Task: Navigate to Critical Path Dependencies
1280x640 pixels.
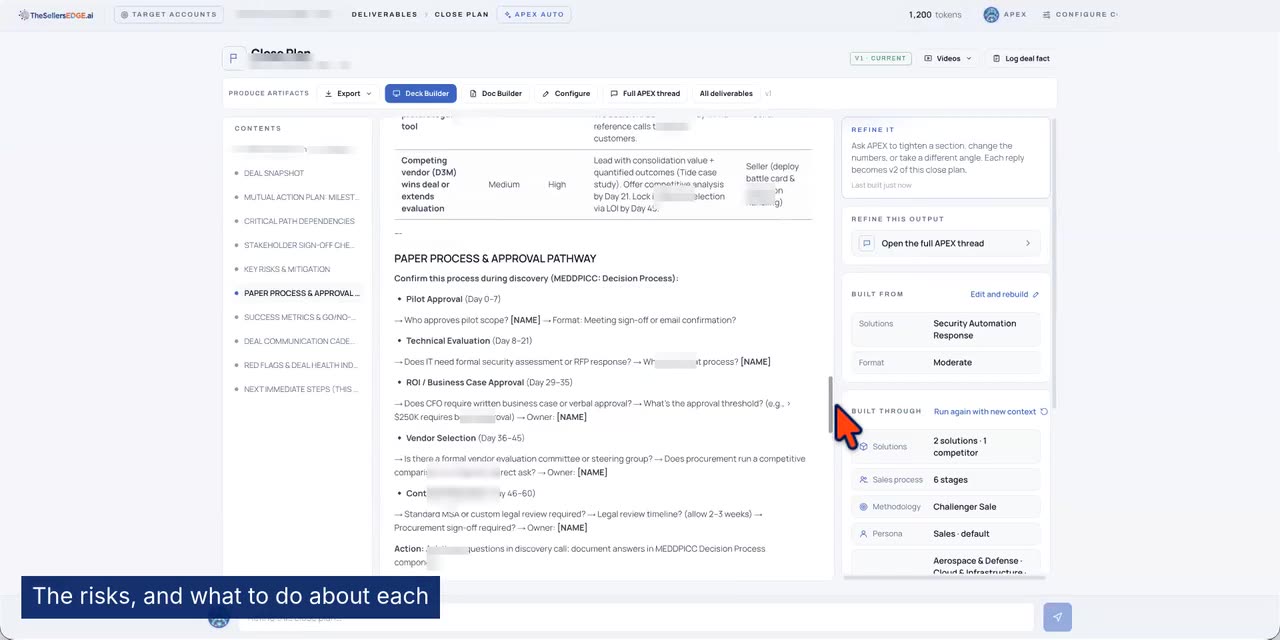Action: click(299, 221)
